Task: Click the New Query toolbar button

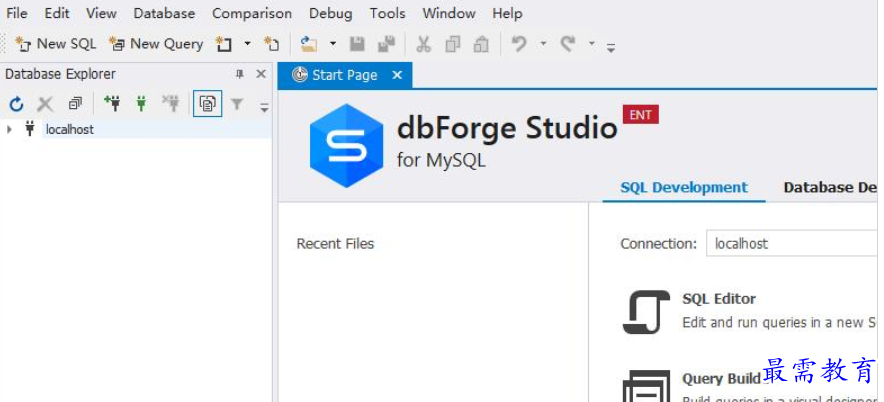Action: click(x=156, y=44)
